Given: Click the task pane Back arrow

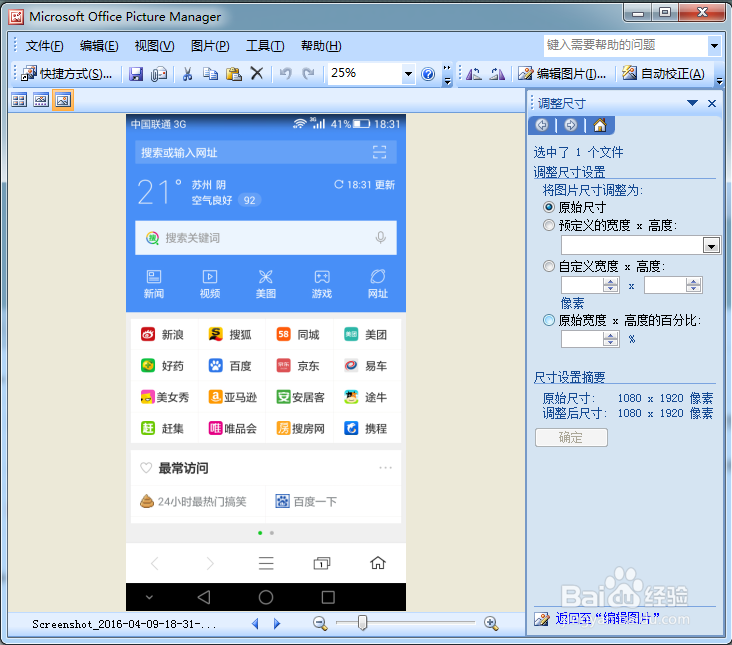Looking at the screenshot, I should [542, 125].
